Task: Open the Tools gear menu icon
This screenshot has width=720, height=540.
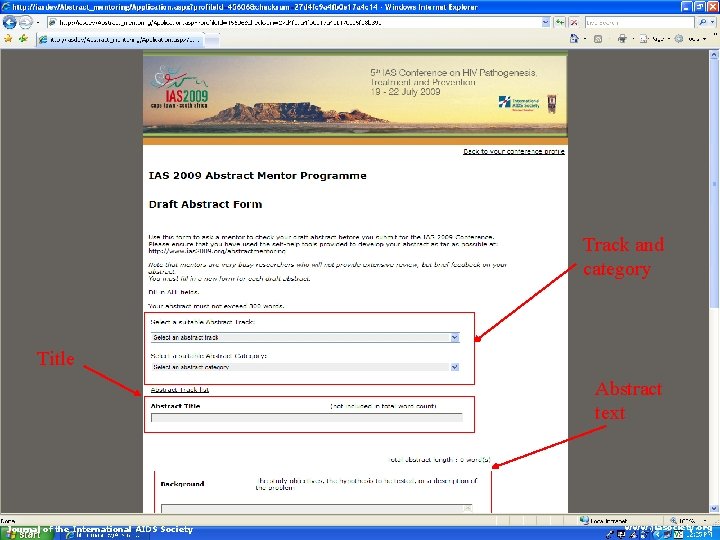Action: 679,39
